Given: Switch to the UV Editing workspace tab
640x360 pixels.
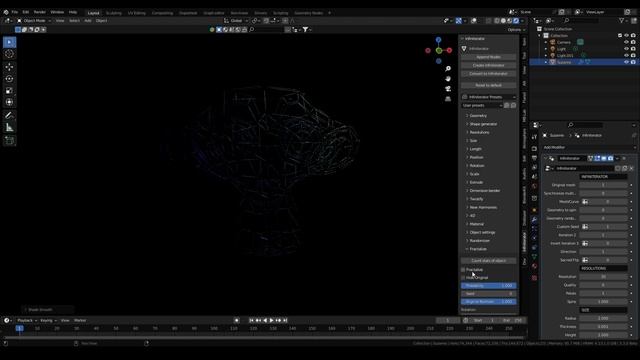Looking at the screenshot, I should pyautogui.click(x=136, y=13).
